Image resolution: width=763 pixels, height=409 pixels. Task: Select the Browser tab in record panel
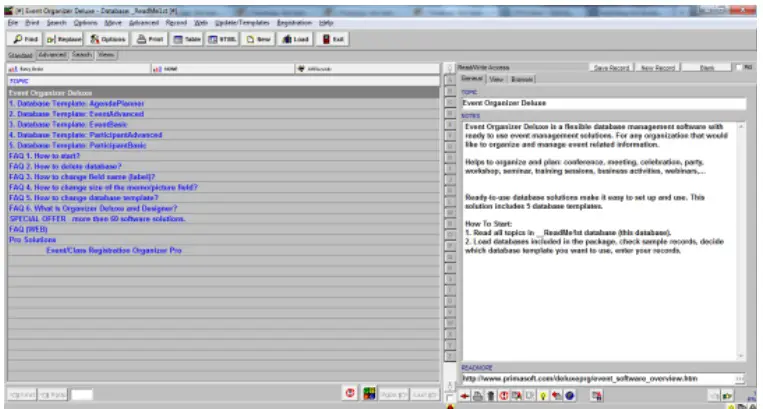click(x=522, y=79)
